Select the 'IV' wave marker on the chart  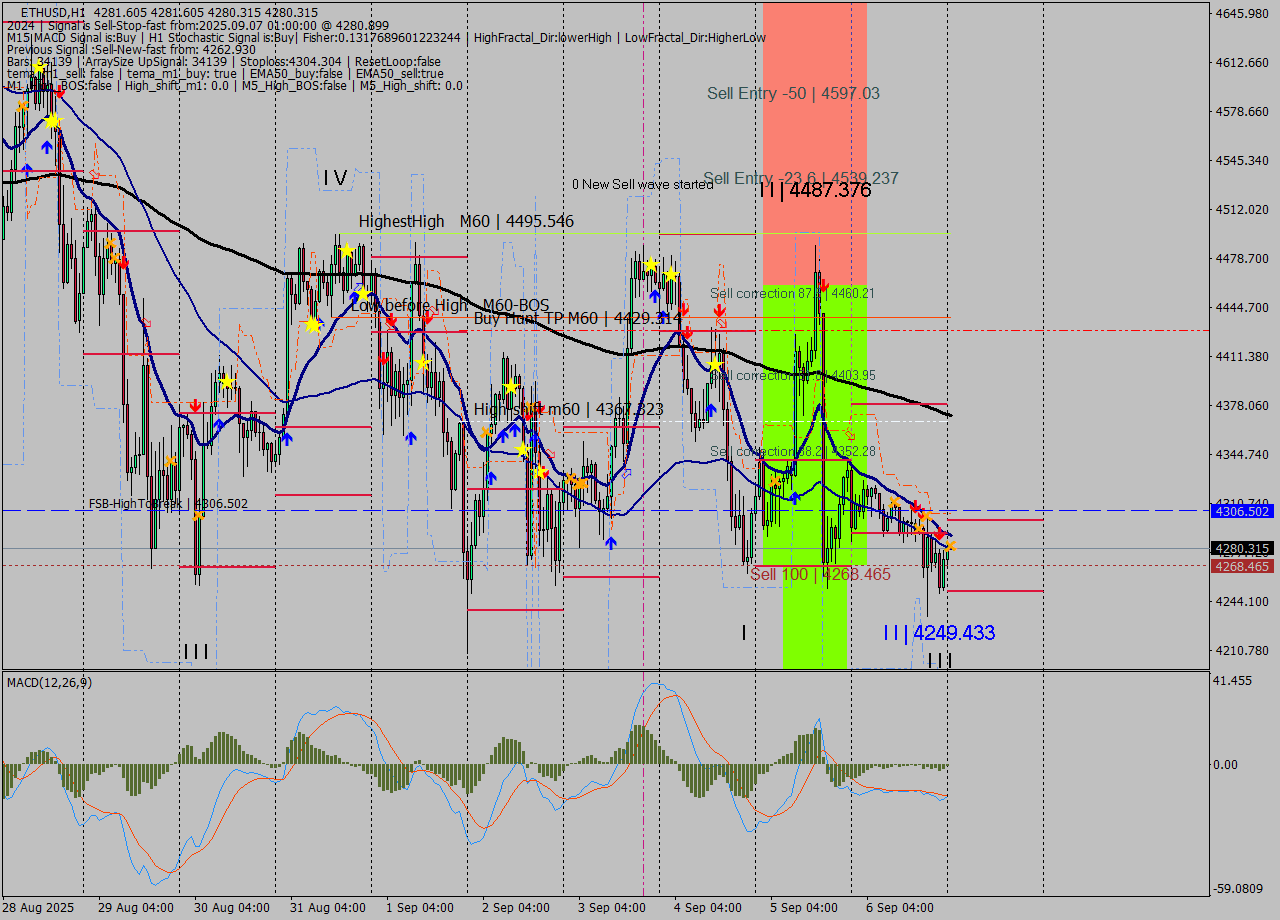click(x=335, y=178)
